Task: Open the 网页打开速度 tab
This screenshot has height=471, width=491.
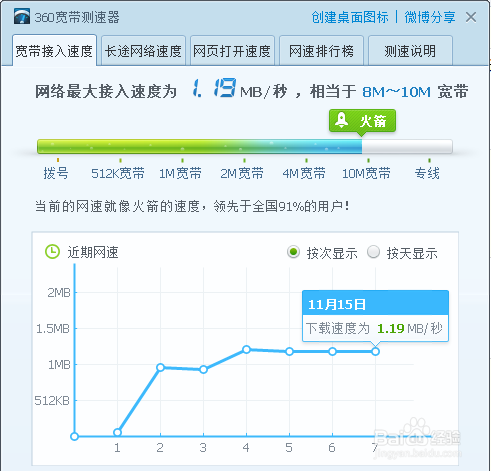Action: [232, 51]
